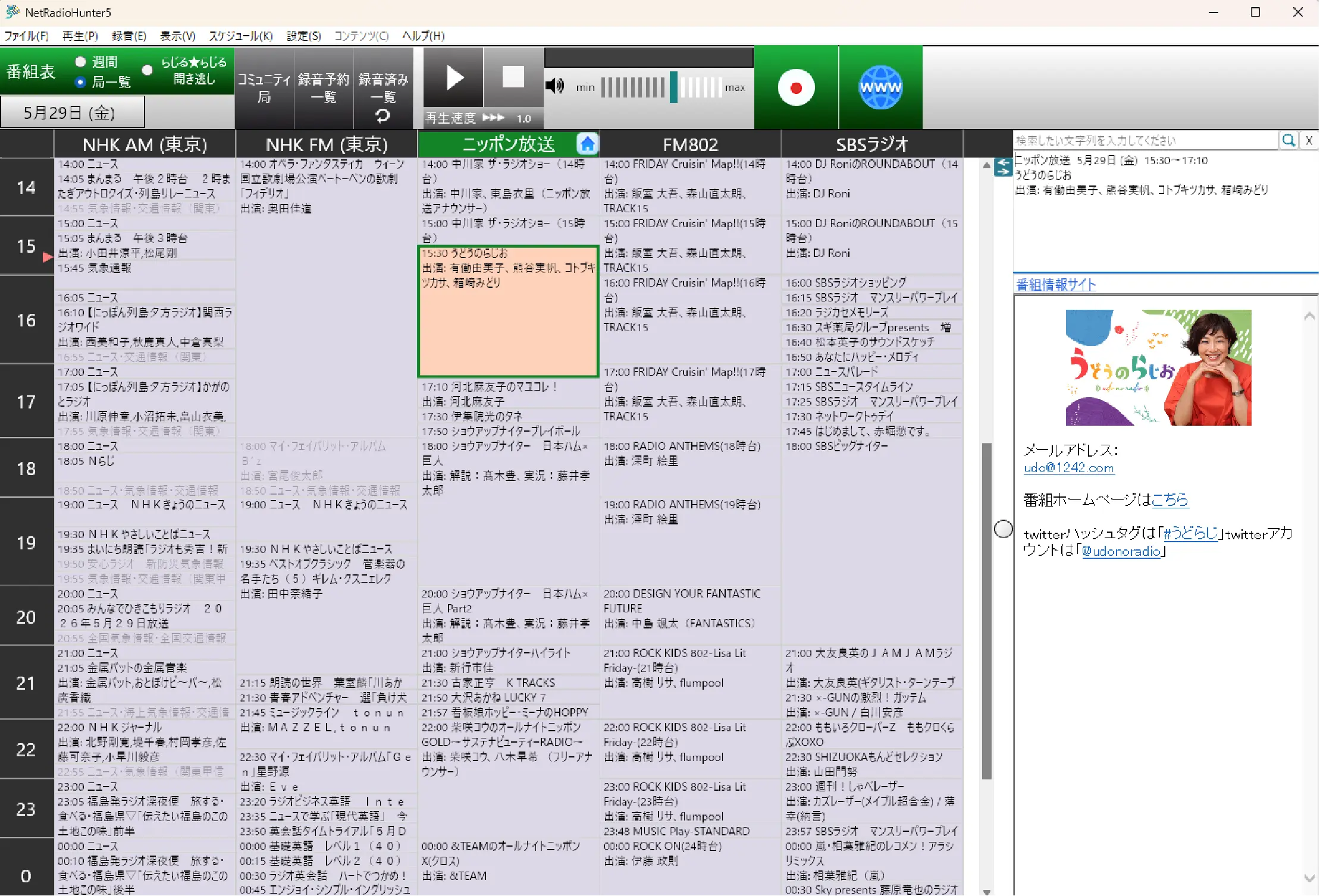Image resolution: width=1320 pixels, height=896 pixels.
Task: Click the うどうのらじお program thumbnail image
Action: (1158, 367)
